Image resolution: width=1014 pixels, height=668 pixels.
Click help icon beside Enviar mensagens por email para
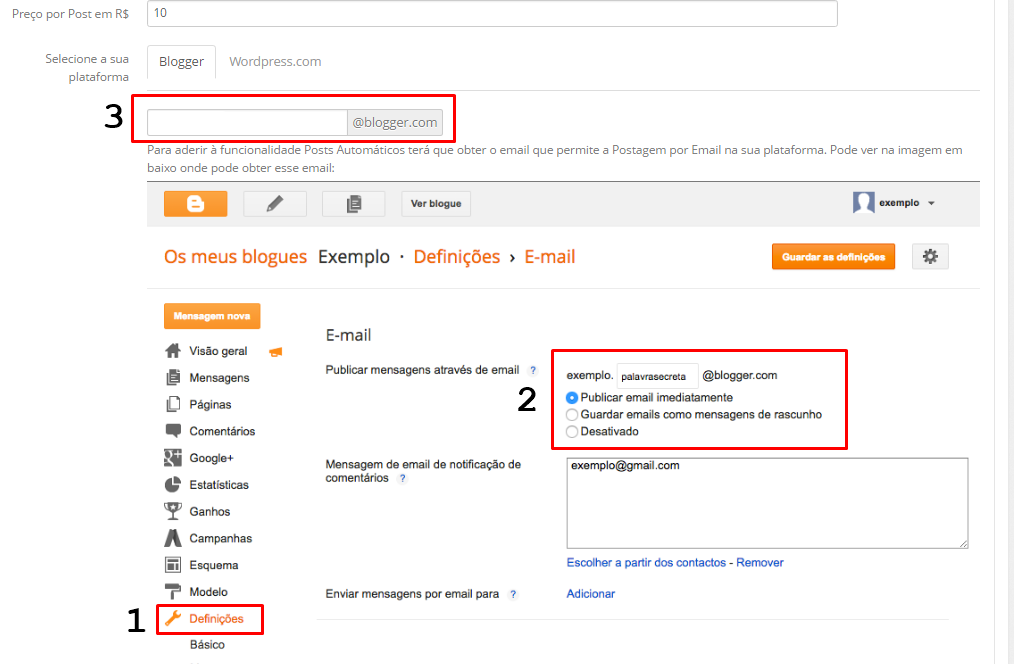[513, 594]
